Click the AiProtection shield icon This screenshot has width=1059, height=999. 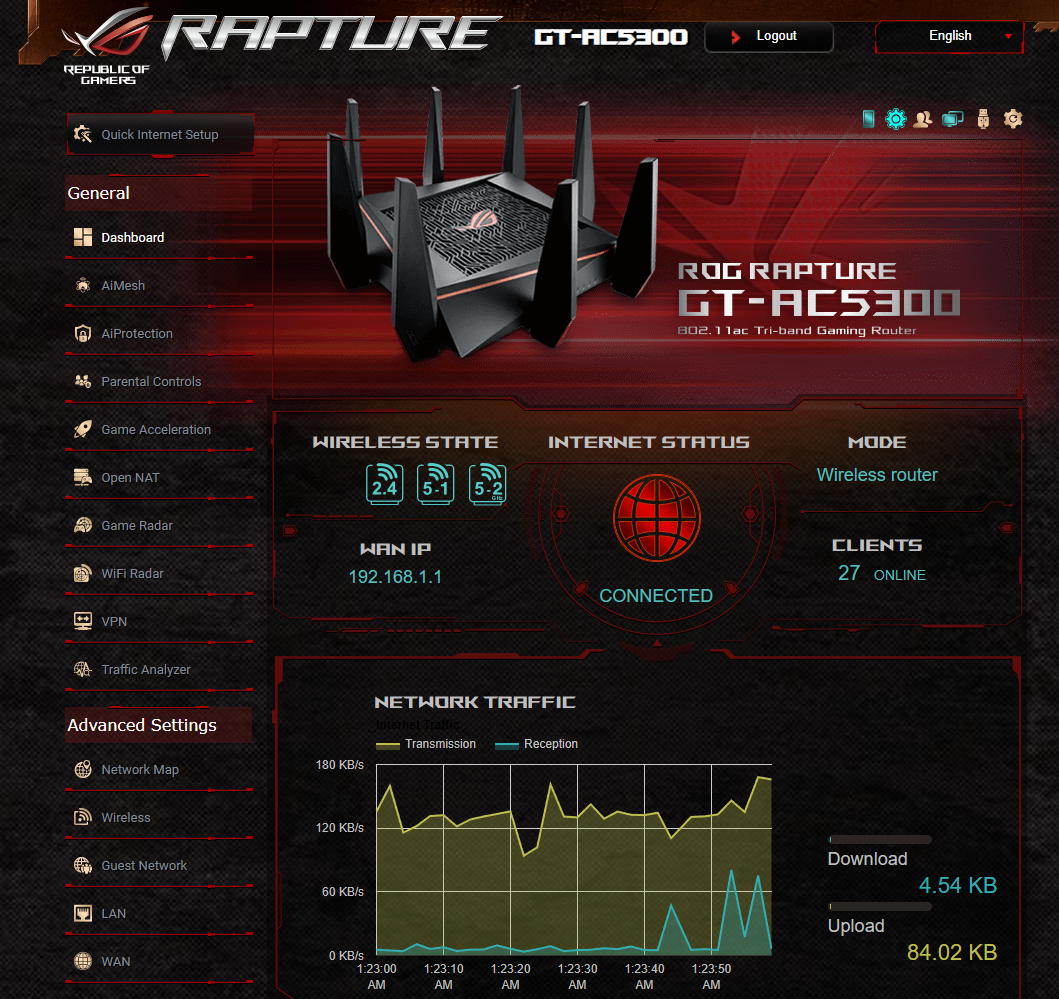click(82, 333)
